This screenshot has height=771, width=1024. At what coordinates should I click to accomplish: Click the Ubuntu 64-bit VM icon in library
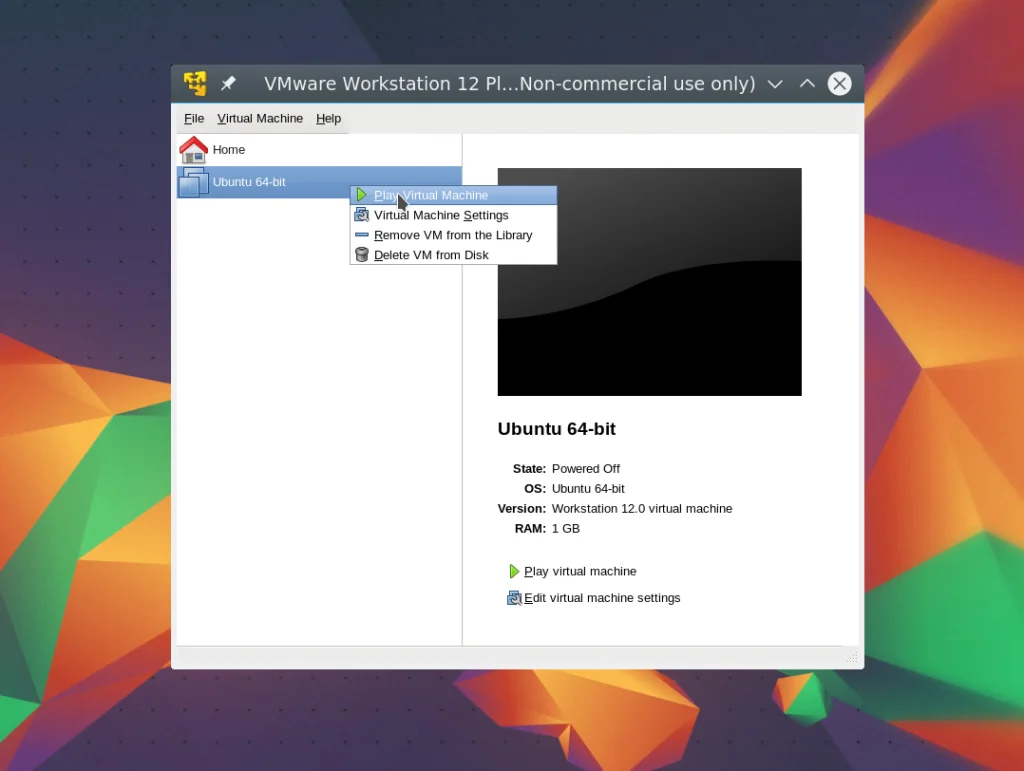pos(193,182)
